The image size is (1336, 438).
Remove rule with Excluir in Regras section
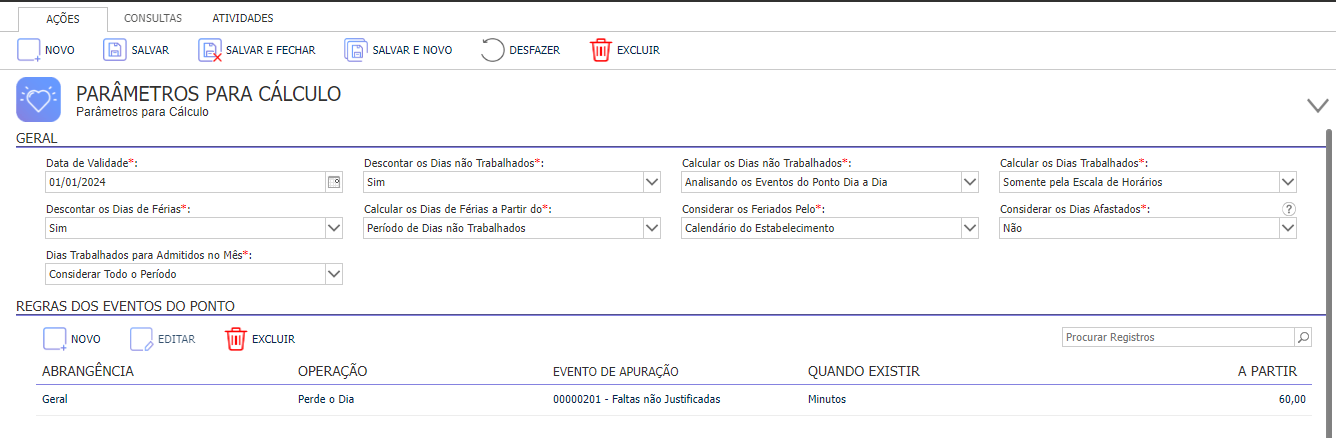(x=236, y=339)
